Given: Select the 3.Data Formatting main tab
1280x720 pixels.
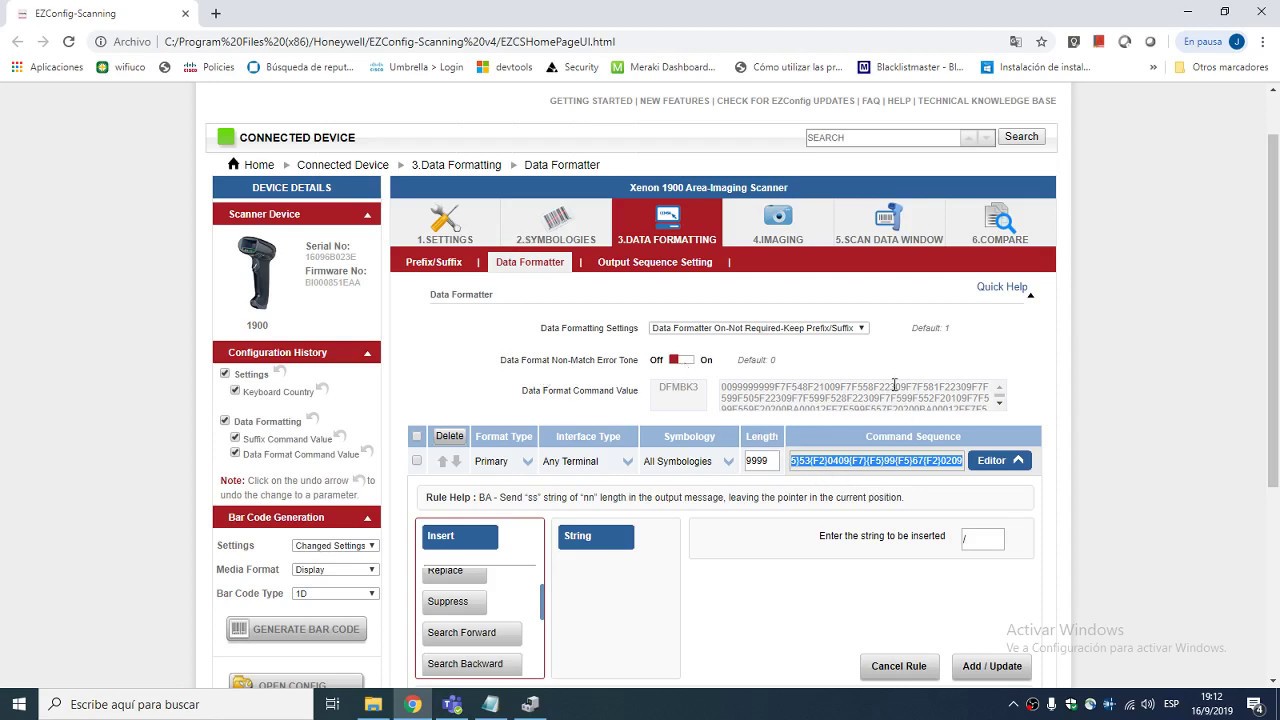Looking at the screenshot, I should 667,224.
